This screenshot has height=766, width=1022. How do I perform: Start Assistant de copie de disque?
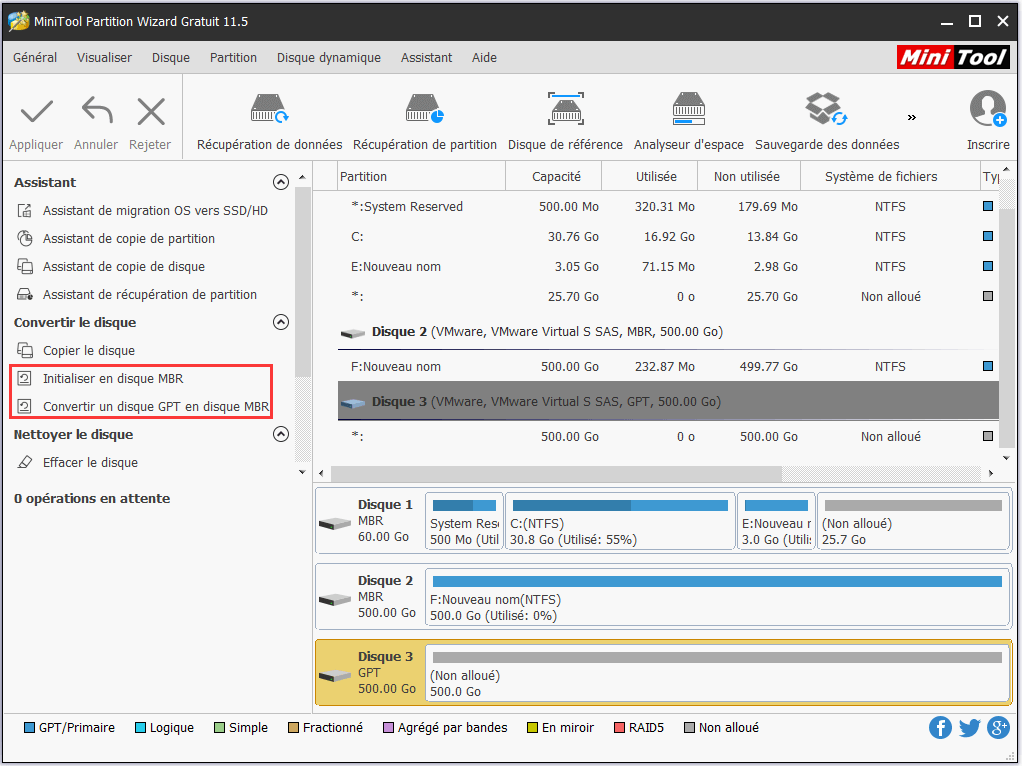click(x=124, y=267)
